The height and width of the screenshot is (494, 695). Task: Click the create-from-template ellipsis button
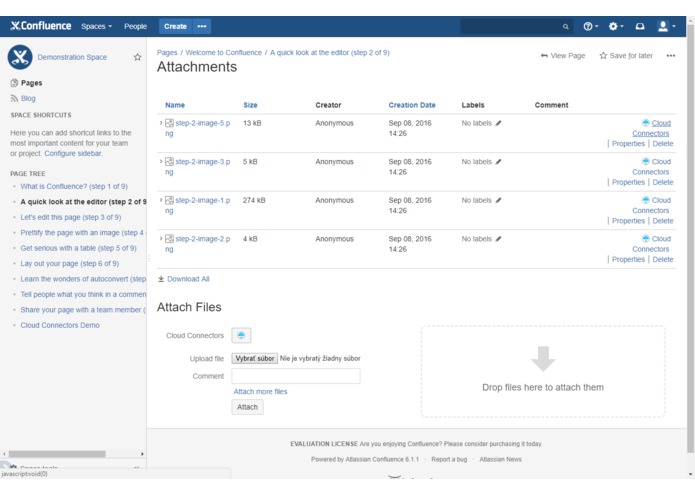tap(202, 27)
